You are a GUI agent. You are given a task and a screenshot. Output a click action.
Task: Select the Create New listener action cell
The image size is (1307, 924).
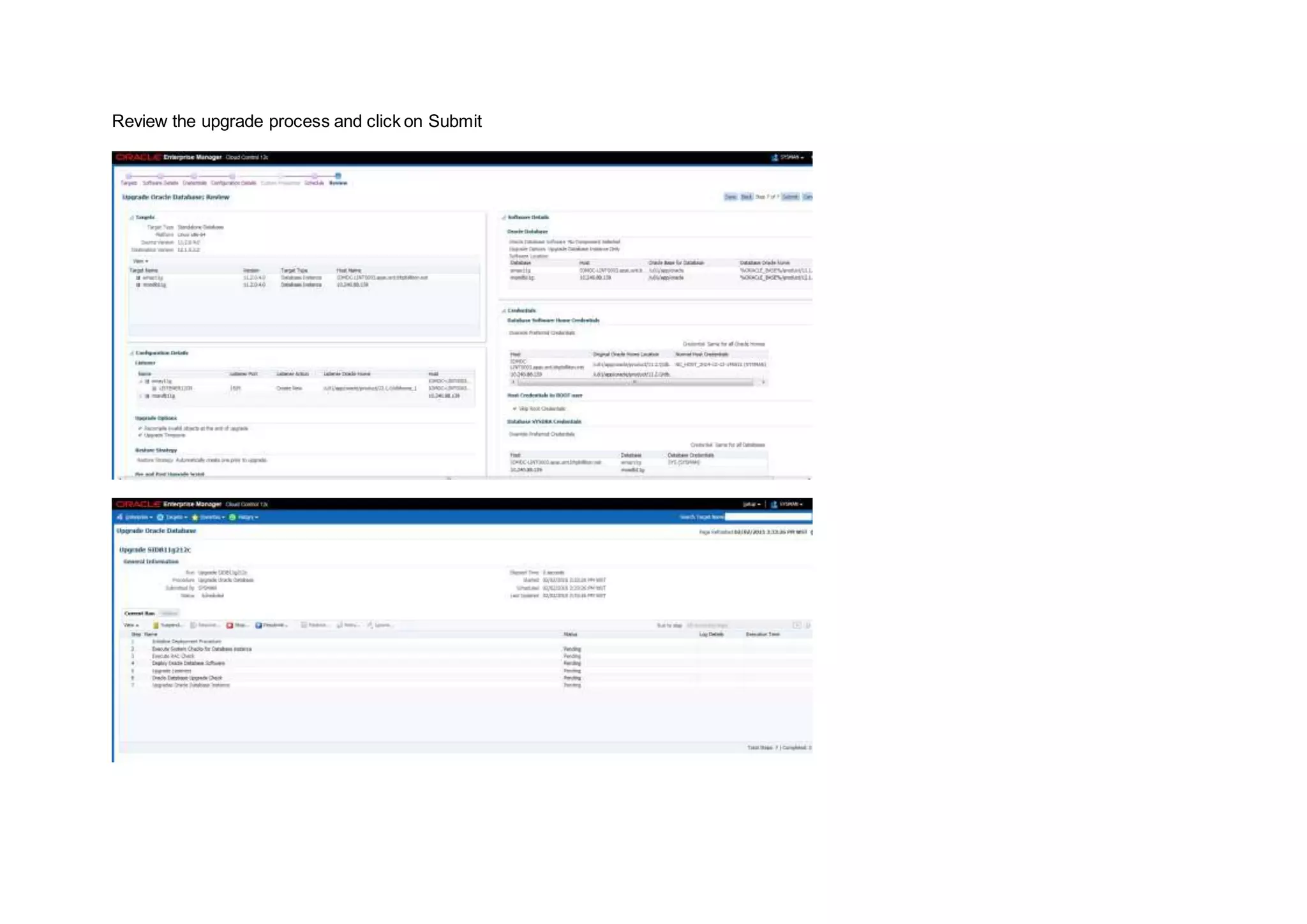coord(289,388)
